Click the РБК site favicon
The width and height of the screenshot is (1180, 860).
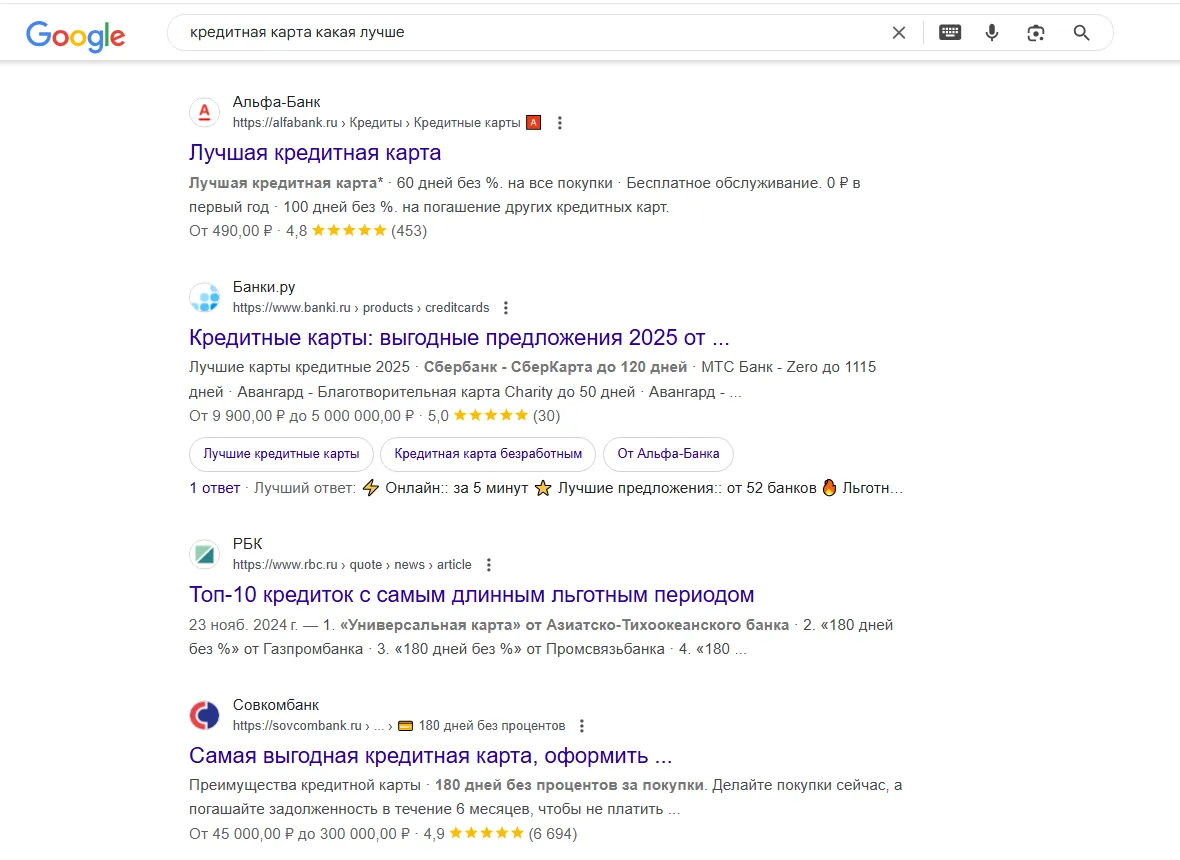pyautogui.click(x=204, y=554)
